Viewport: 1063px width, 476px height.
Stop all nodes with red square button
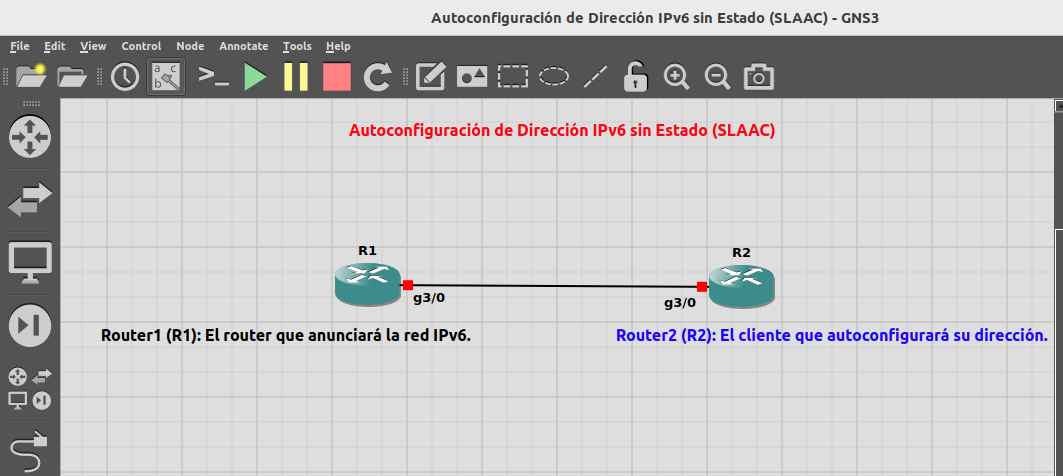pyautogui.click(x=337, y=76)
